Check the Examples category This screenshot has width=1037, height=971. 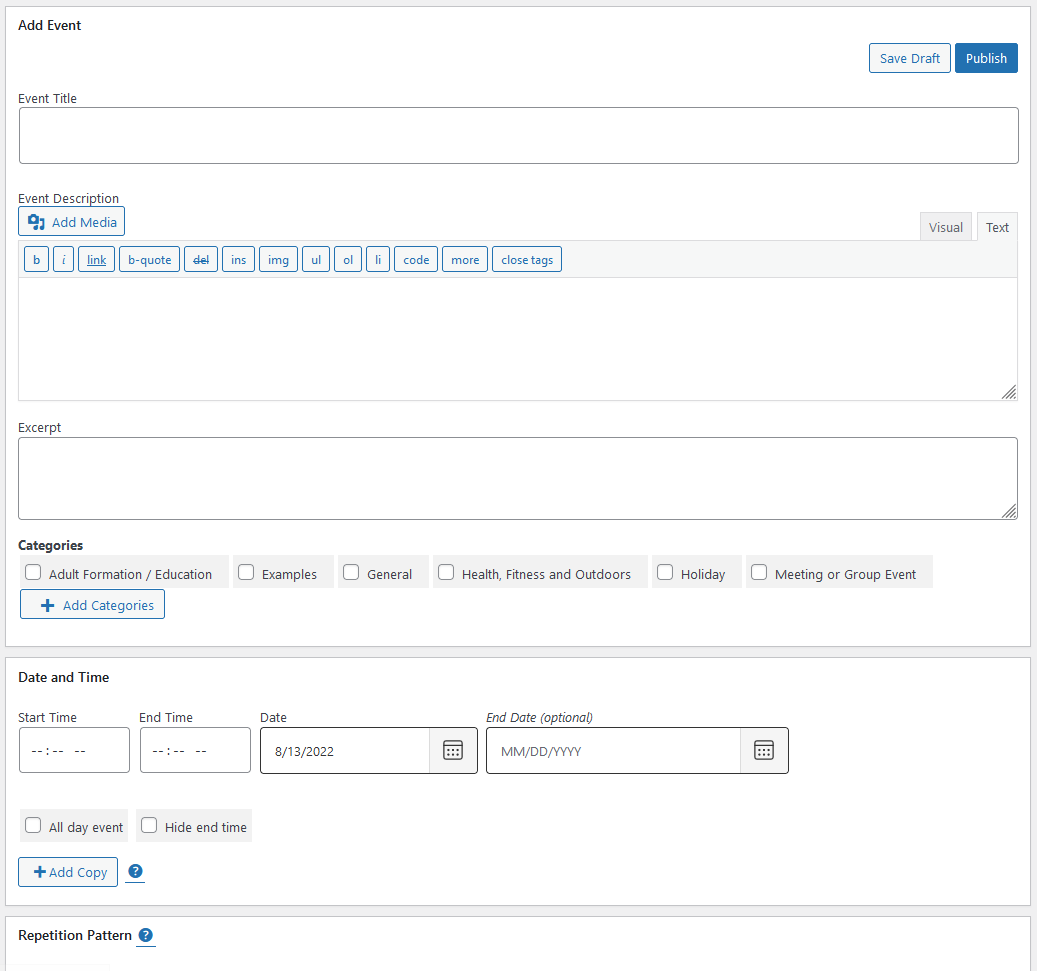click(246, 572)
